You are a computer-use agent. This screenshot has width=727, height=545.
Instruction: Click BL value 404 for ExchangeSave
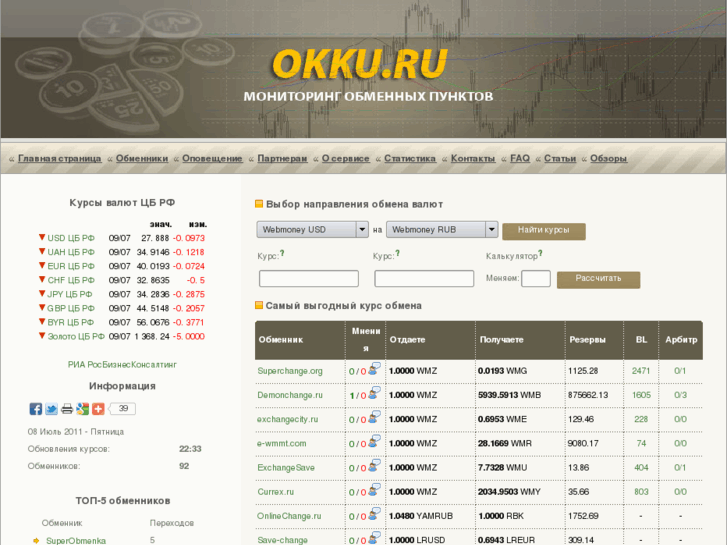point(641,468)
